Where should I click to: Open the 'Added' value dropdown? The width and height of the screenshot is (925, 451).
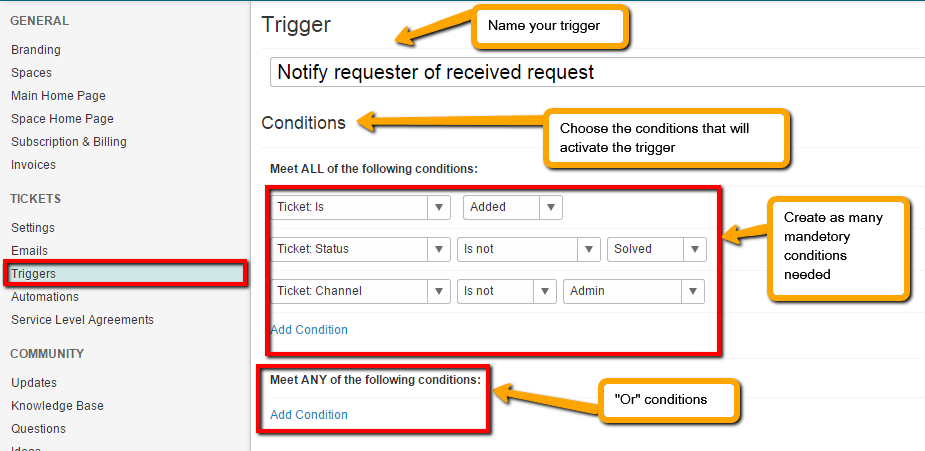(512, 207)
